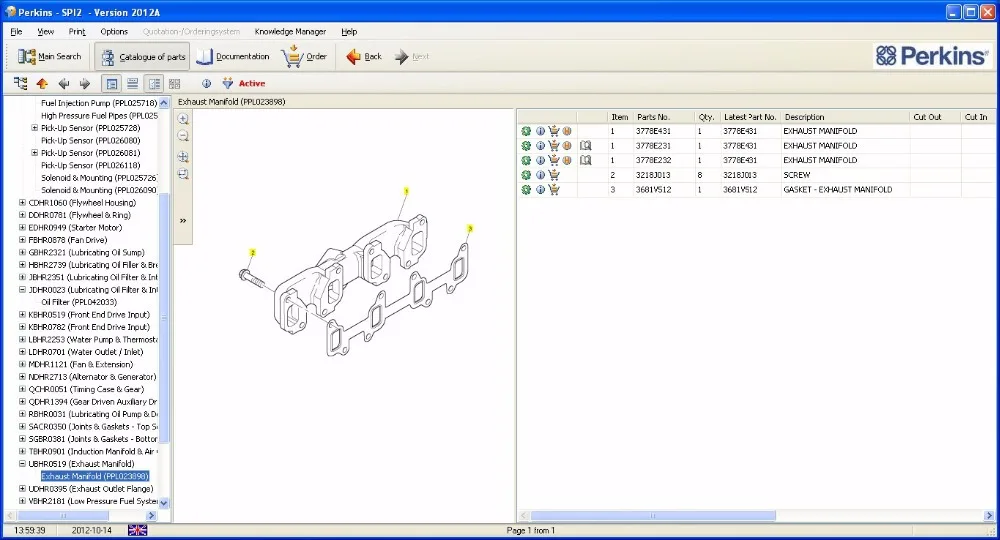Viewport: 1000px width, 540px height.
Task: Expand the diagram toolbar with double chevron
Action: (x=183, y=221)
